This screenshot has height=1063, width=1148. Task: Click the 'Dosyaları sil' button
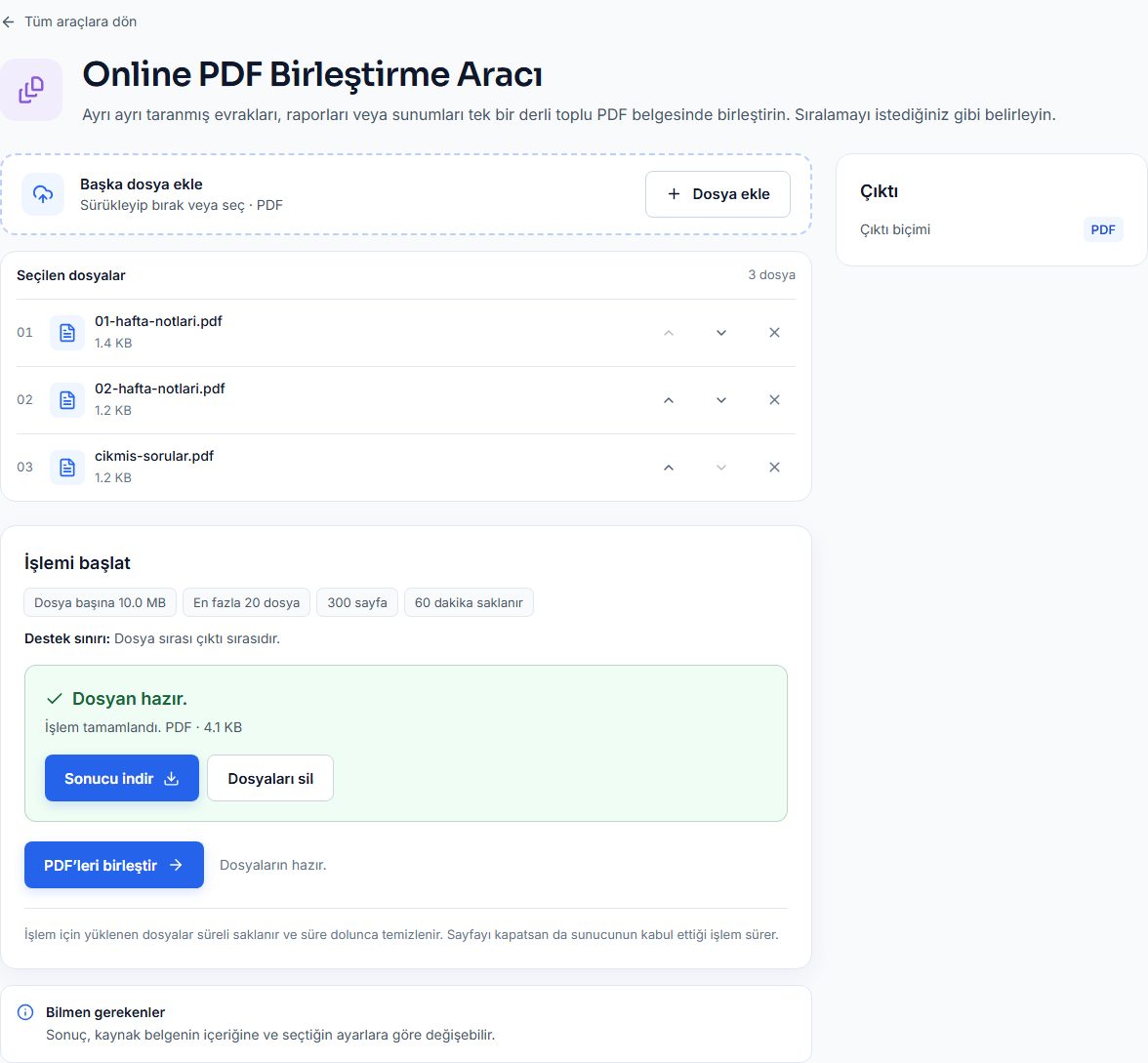click(270, 778)
